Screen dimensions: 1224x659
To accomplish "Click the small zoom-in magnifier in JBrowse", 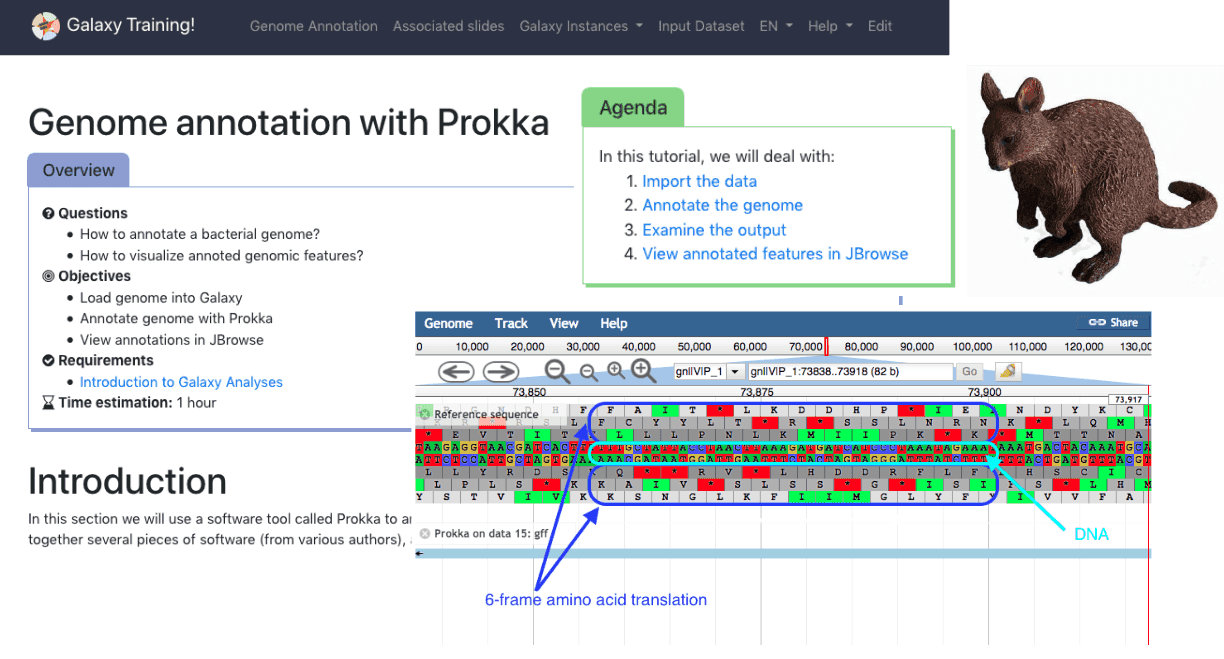I will coord(615,371).
